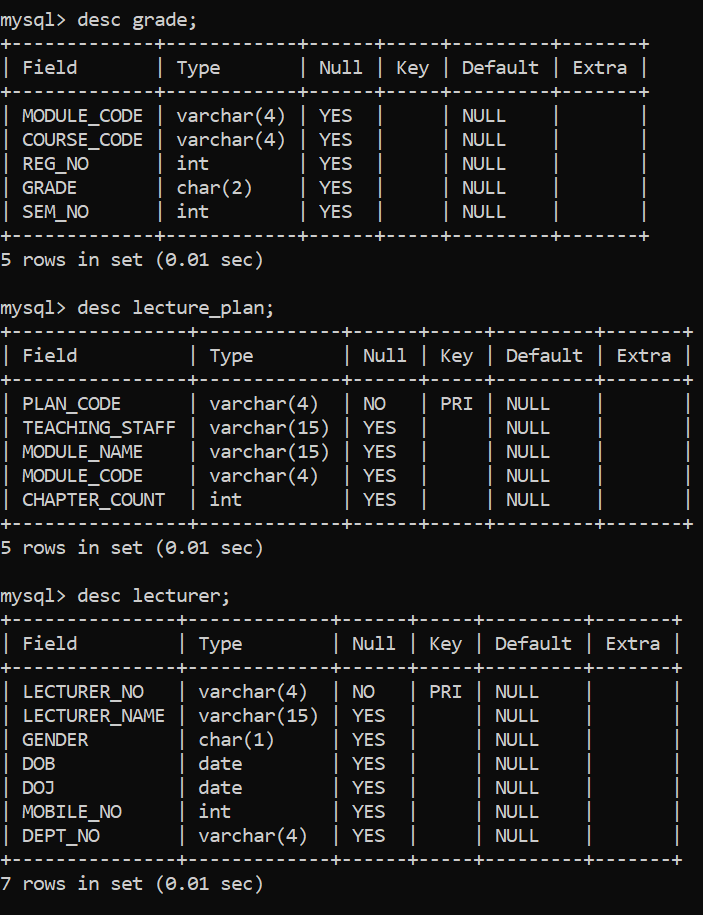Select PLAN_CODE field in lecture_plan table
Viewport: 703px width, 915px height.
(71, 404)
